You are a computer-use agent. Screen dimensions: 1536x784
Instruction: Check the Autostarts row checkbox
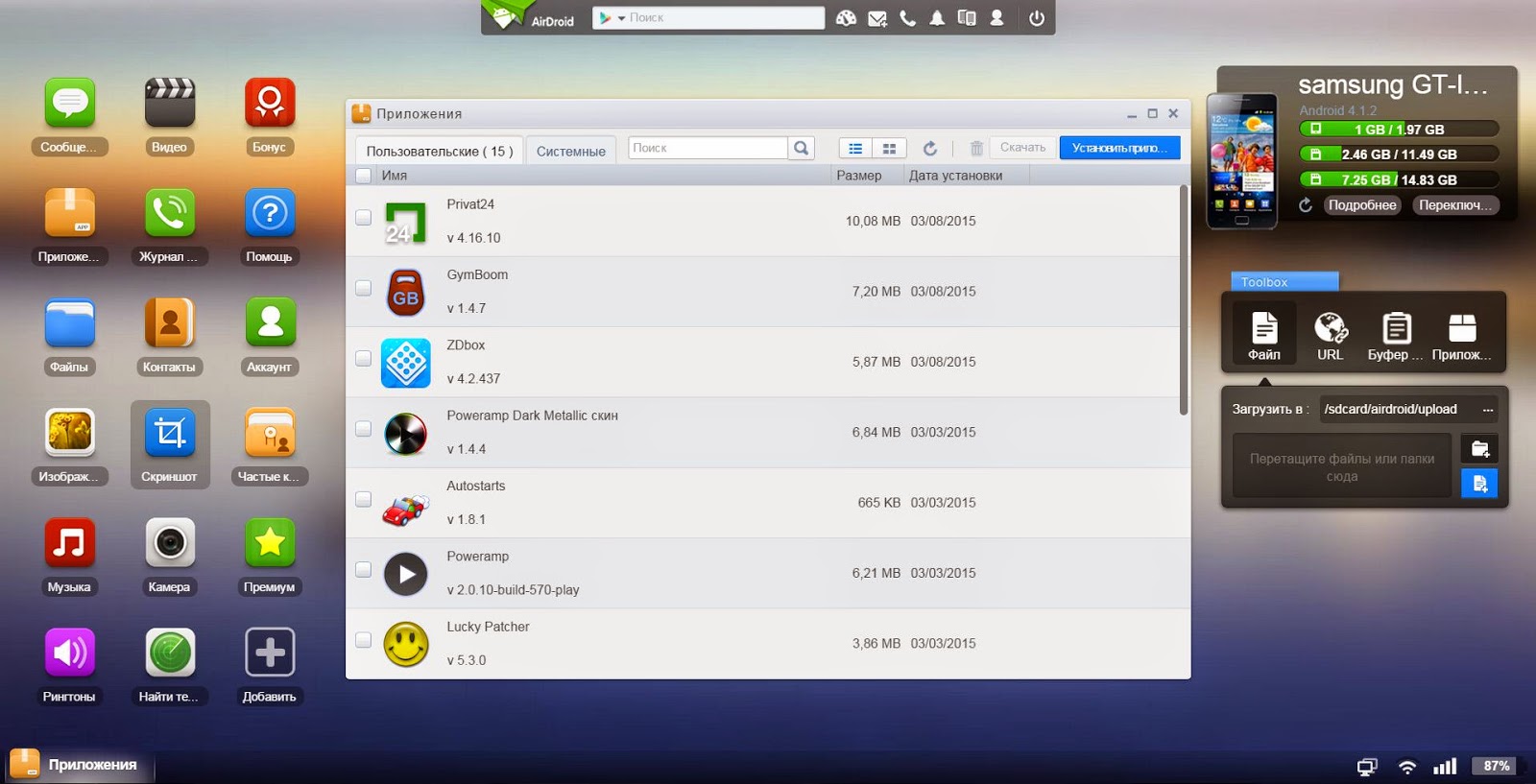pos(364,499)
